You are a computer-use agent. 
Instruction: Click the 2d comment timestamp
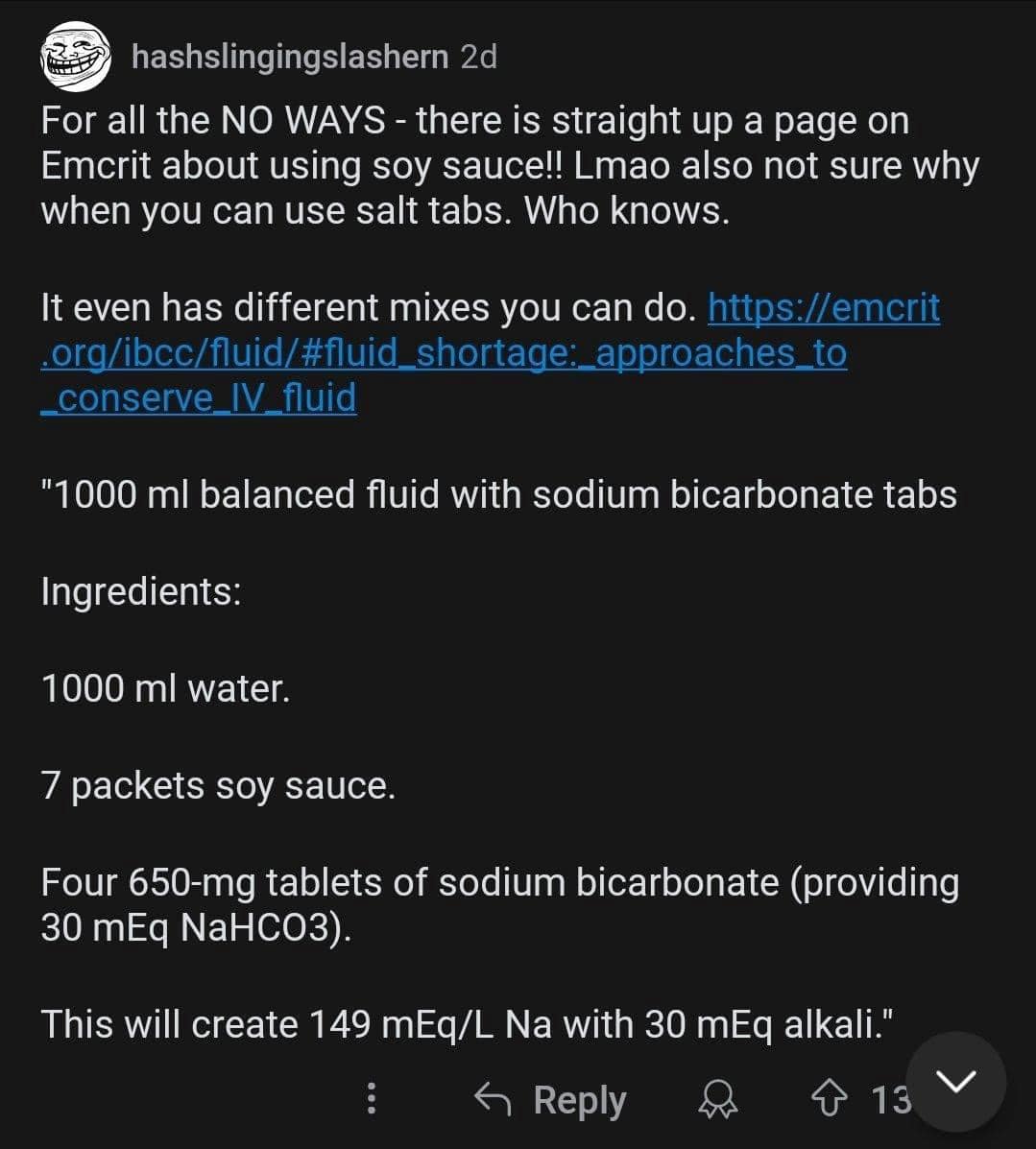coord(479,58)
